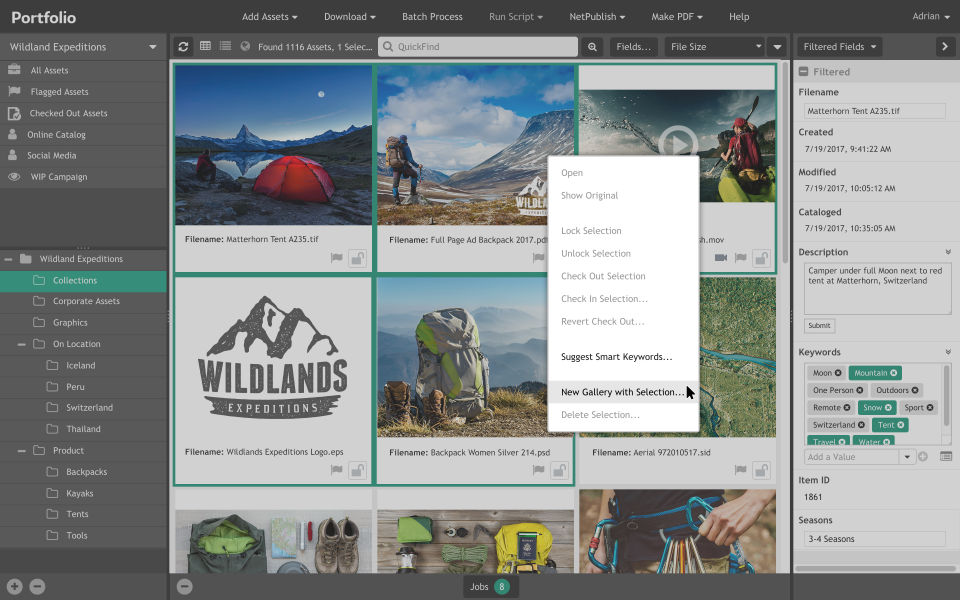960x600 pixels.
Task: Click the gallery vertical scrollbar
Action: pos(785,162)
